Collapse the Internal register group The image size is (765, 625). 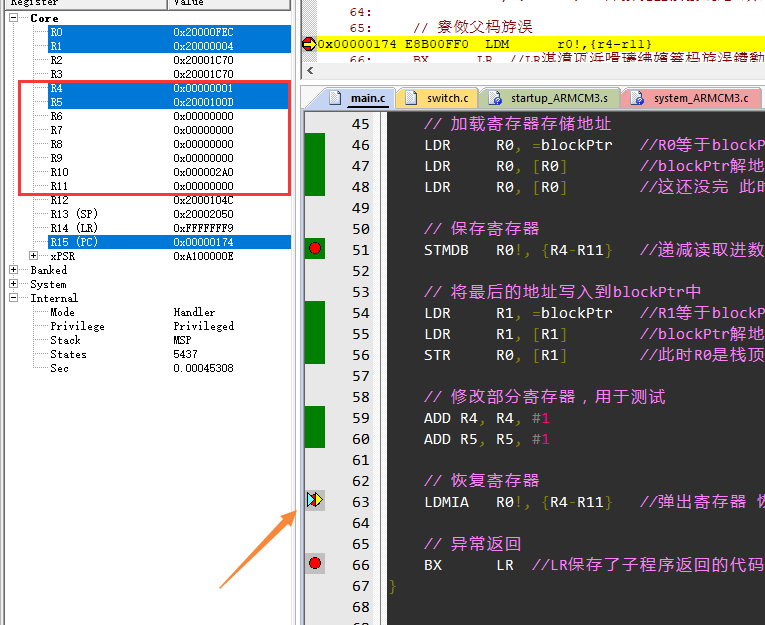[x=14, y=298]
